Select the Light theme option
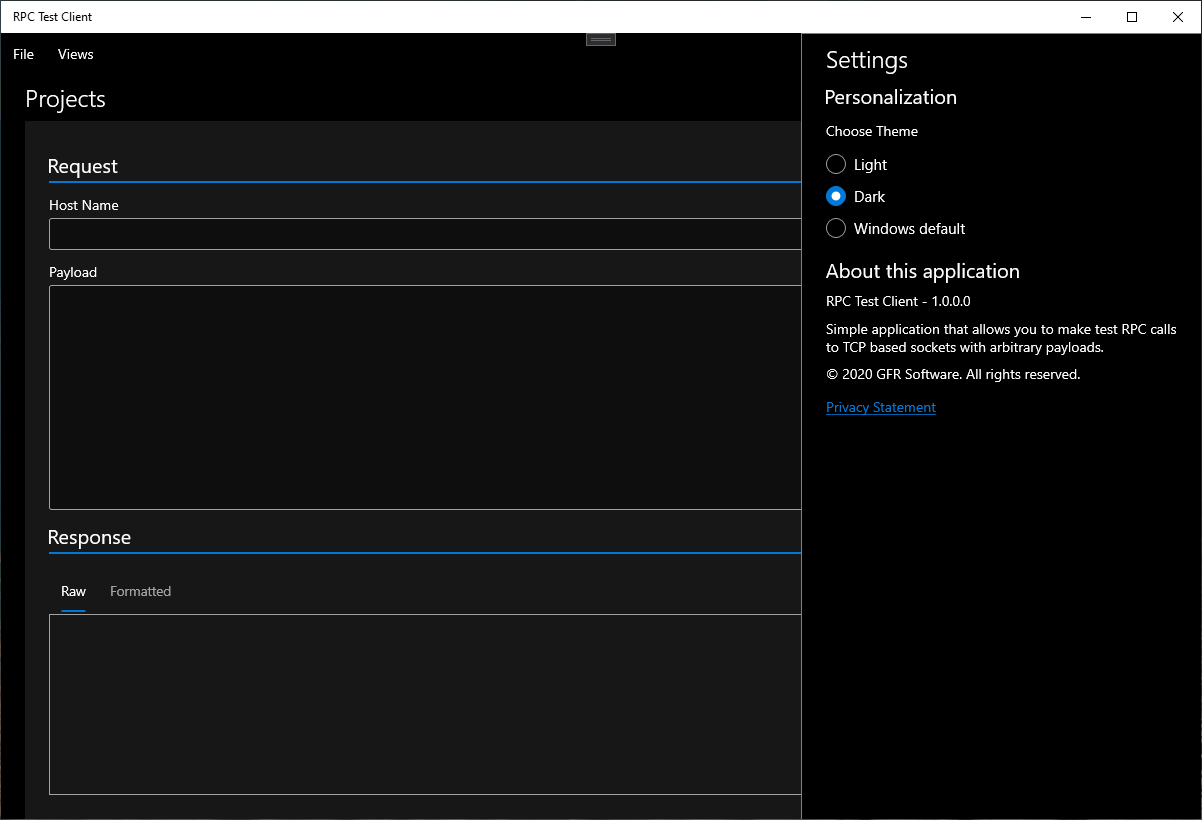1202x820 pixels. [836, 165]
